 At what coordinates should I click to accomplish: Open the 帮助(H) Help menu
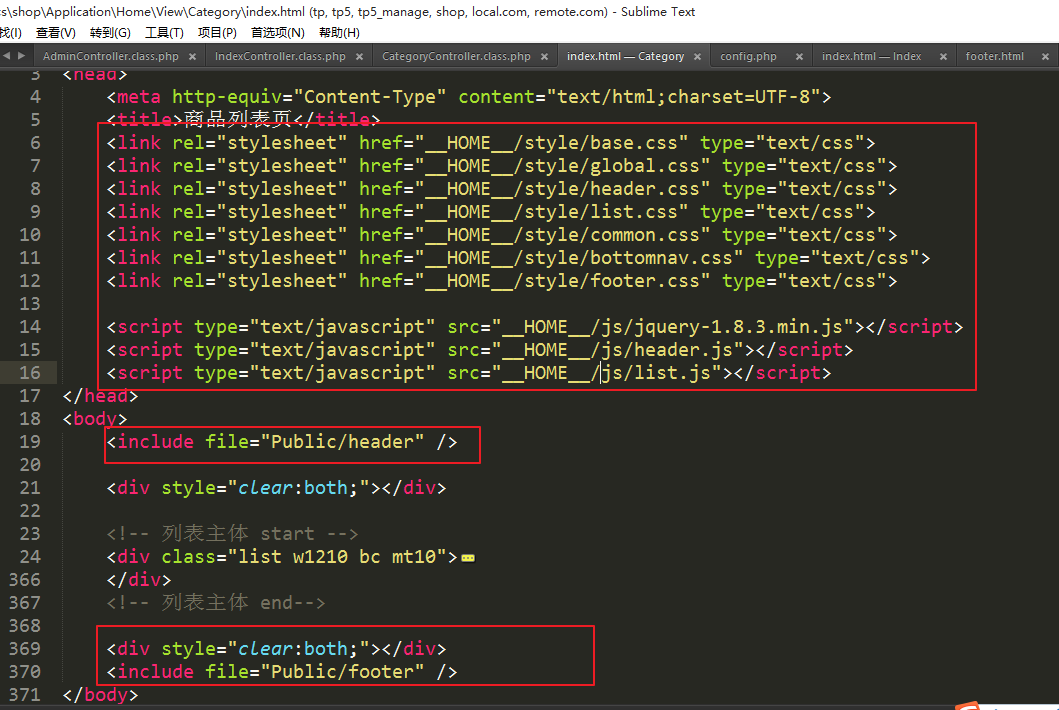339,33
